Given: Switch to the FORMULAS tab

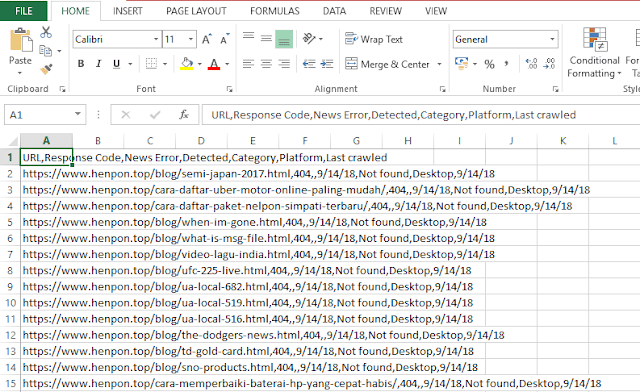Looking at the screenshot, I should [x=275, y=11].
